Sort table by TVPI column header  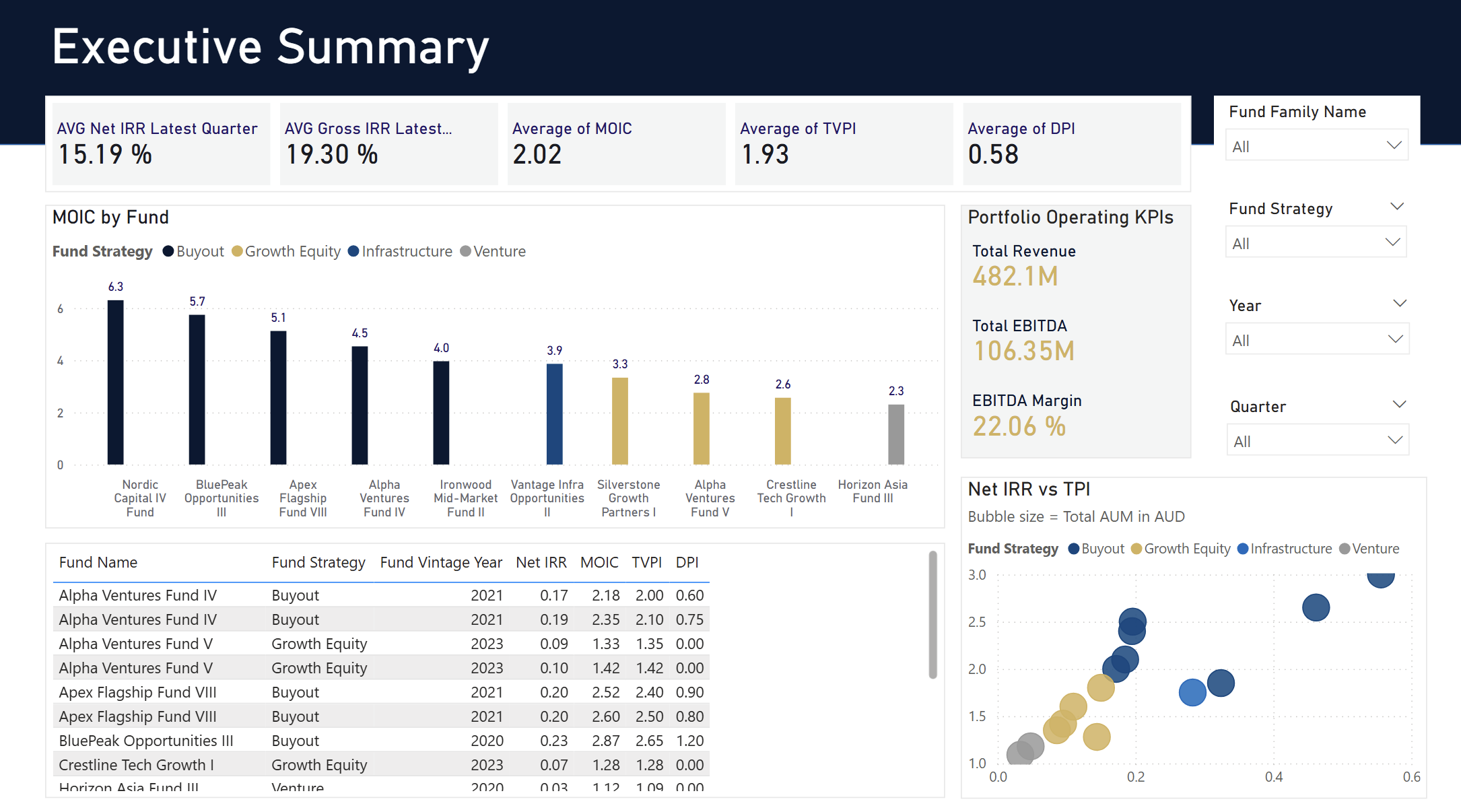click(647, 562)
